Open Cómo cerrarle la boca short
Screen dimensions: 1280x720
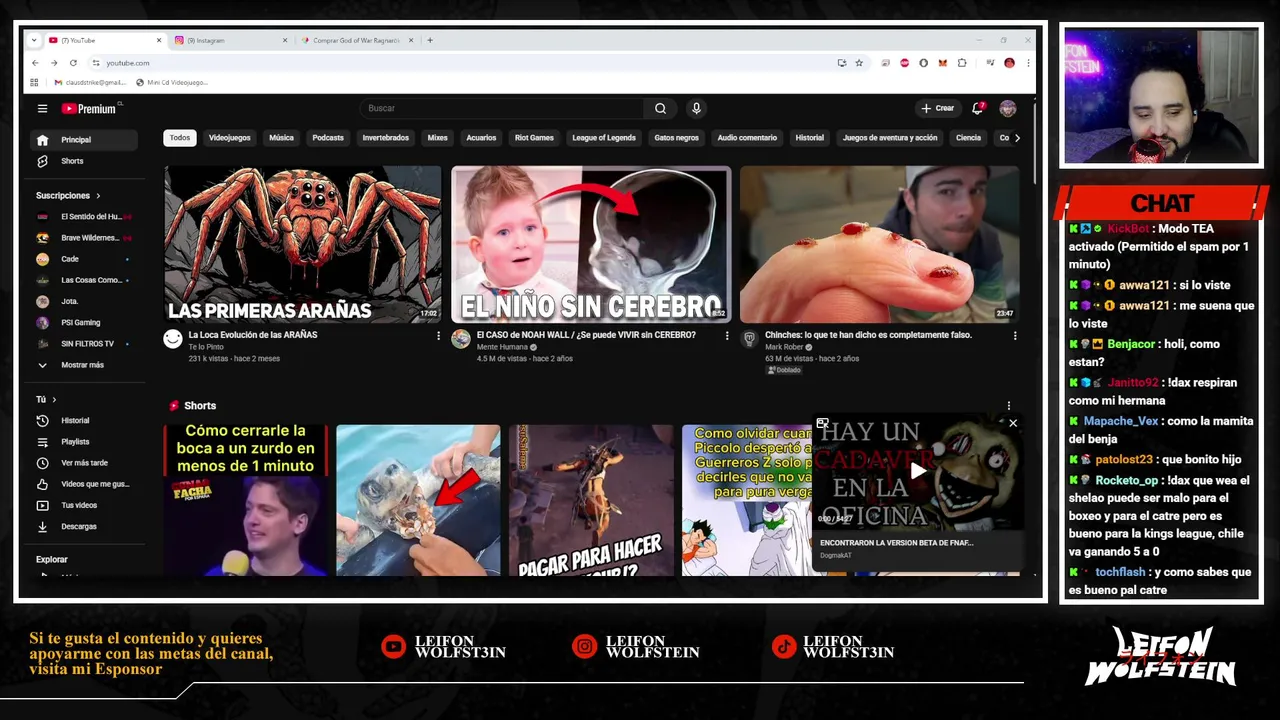point(246,500)
